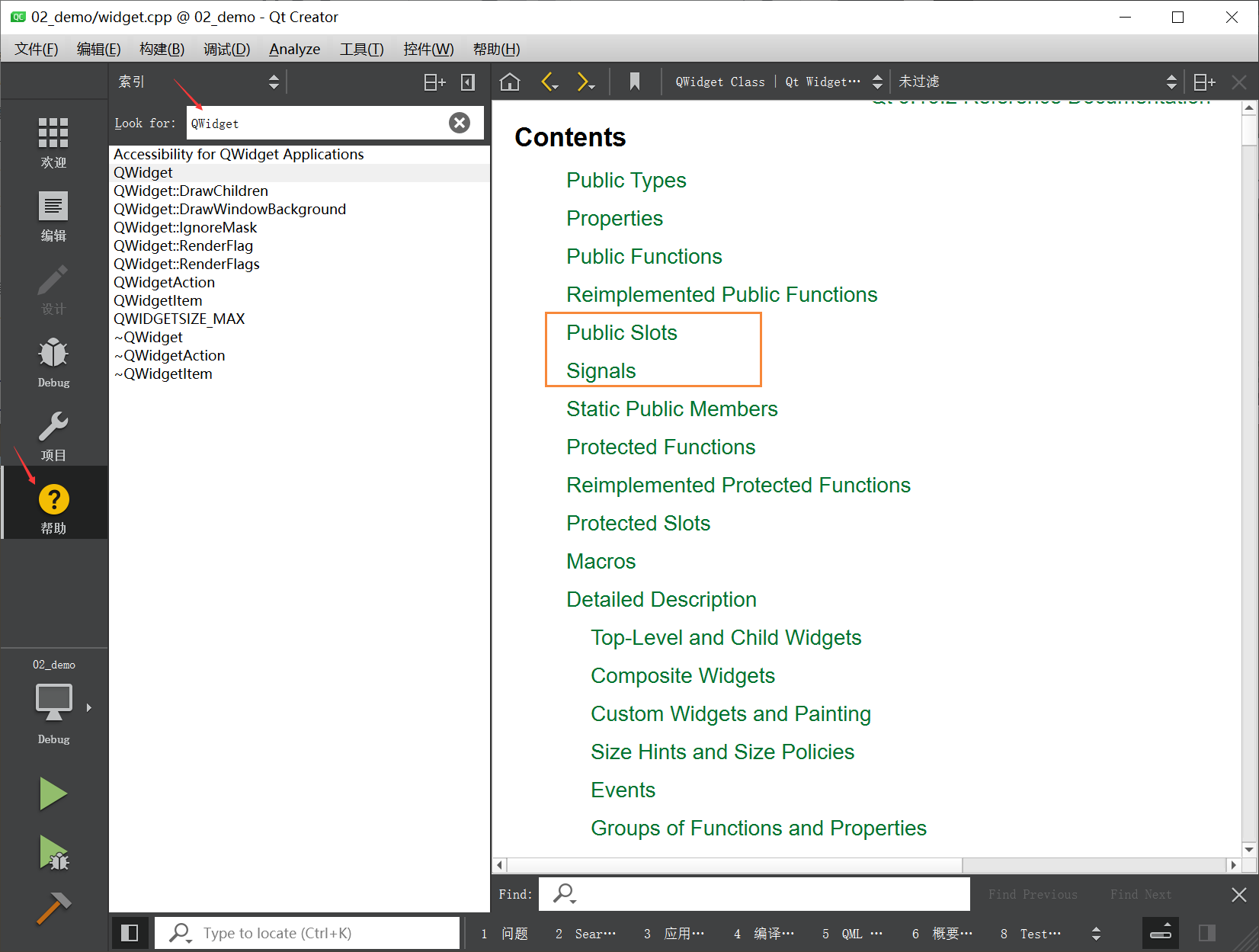Screen dimensions: 1259x952
Task: Build project with the hammer icon
Action: click(x=53, y=909)
